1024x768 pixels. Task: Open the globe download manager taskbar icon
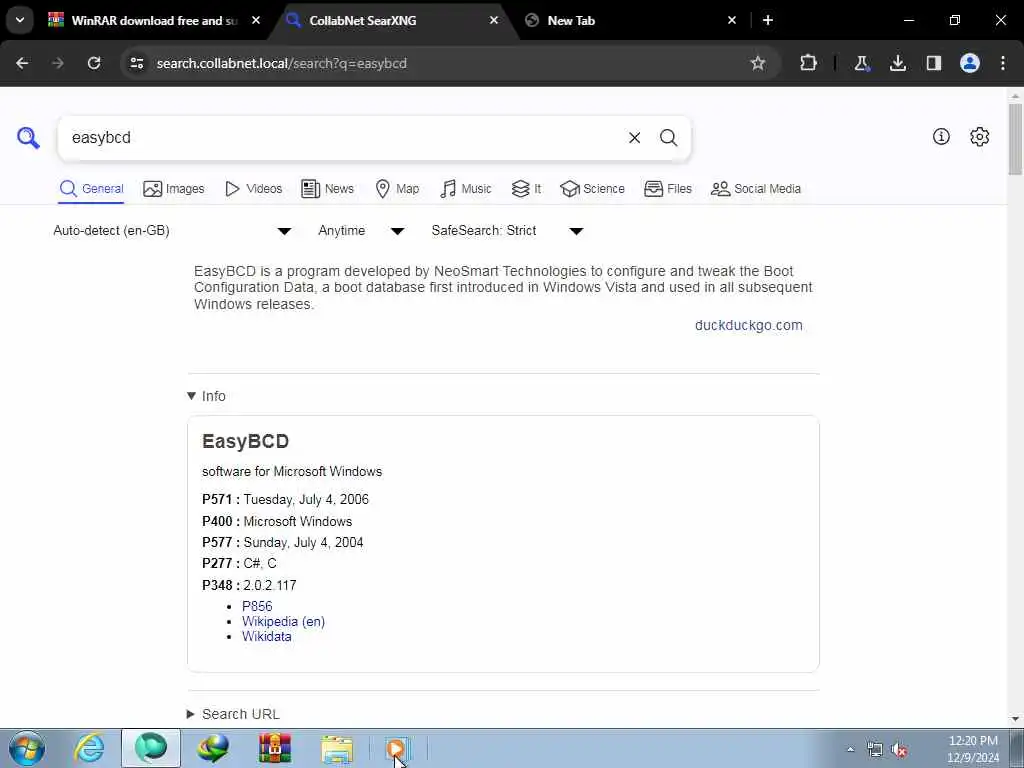(x=213, y=748)
